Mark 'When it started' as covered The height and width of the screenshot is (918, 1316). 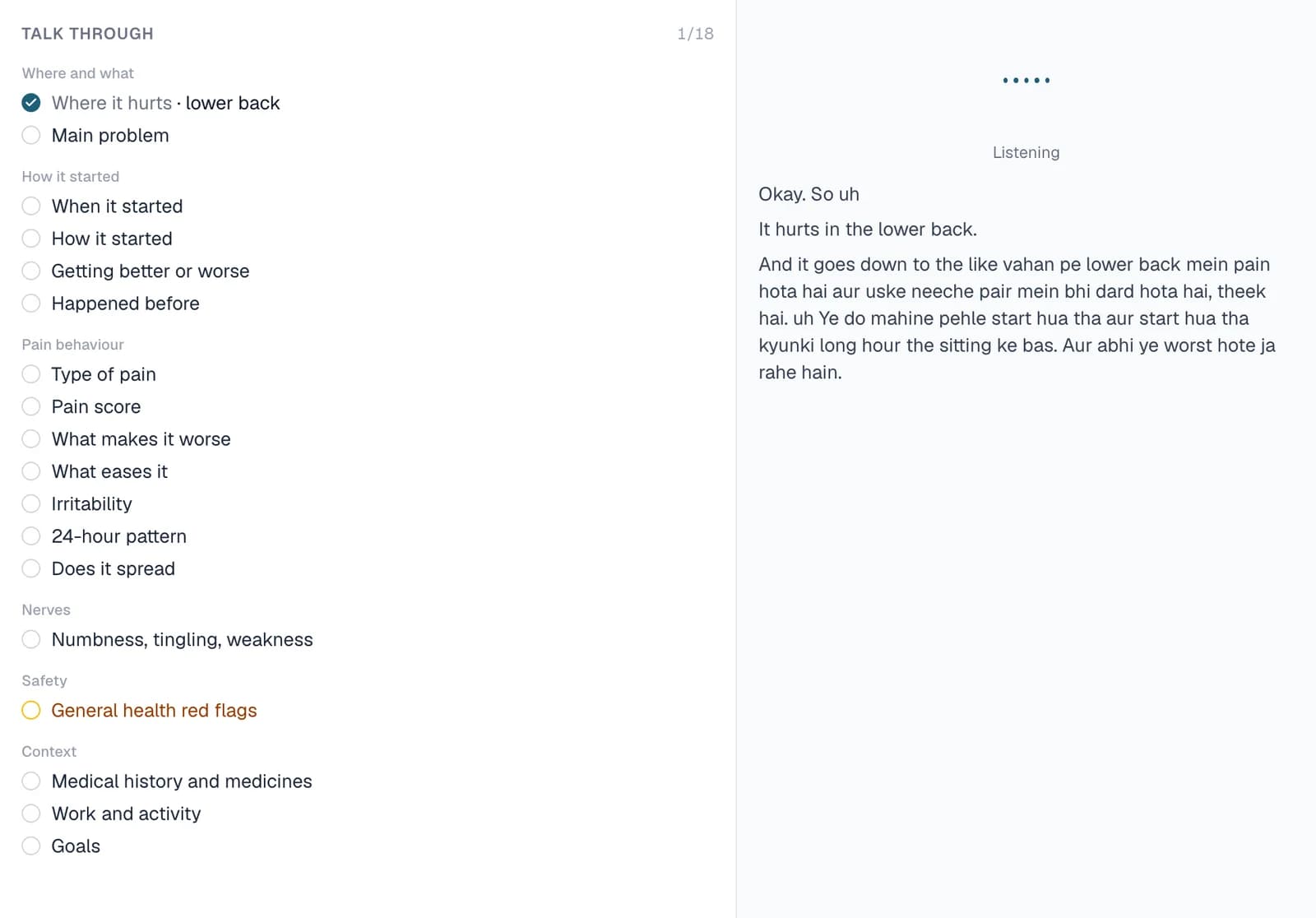click(31, 206)
